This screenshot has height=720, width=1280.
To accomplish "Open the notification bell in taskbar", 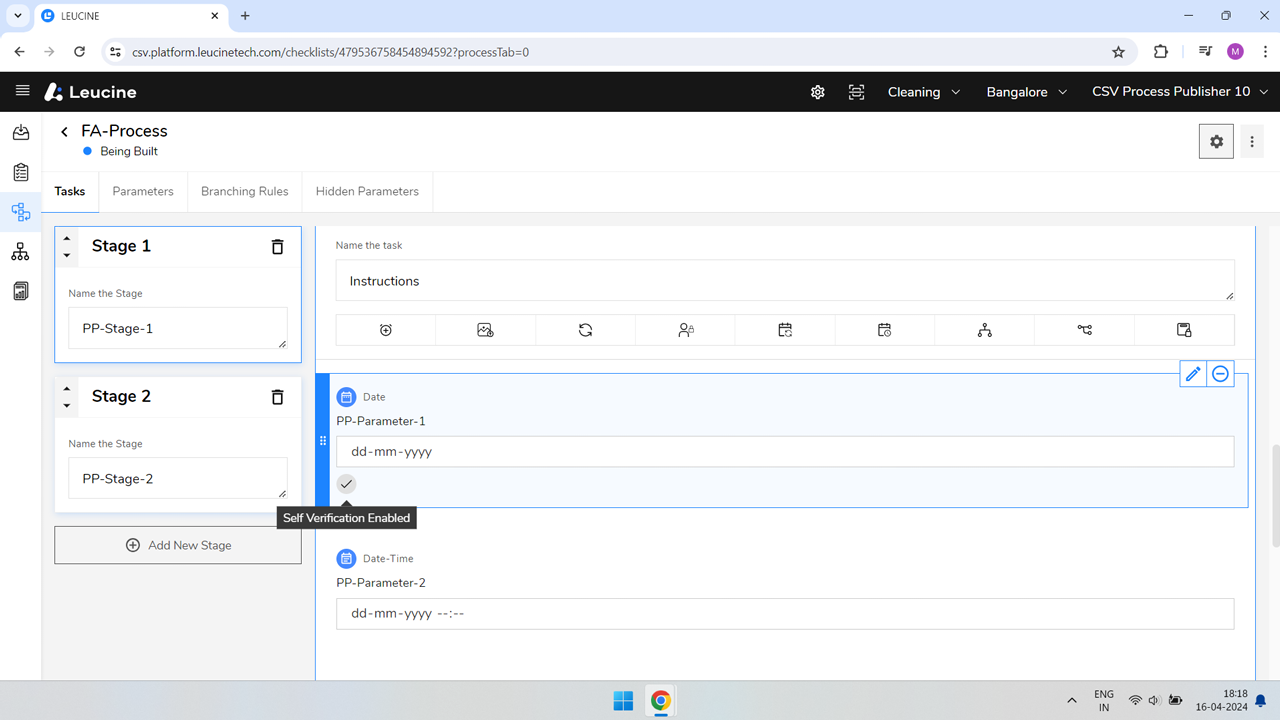I will point(1261,701).
